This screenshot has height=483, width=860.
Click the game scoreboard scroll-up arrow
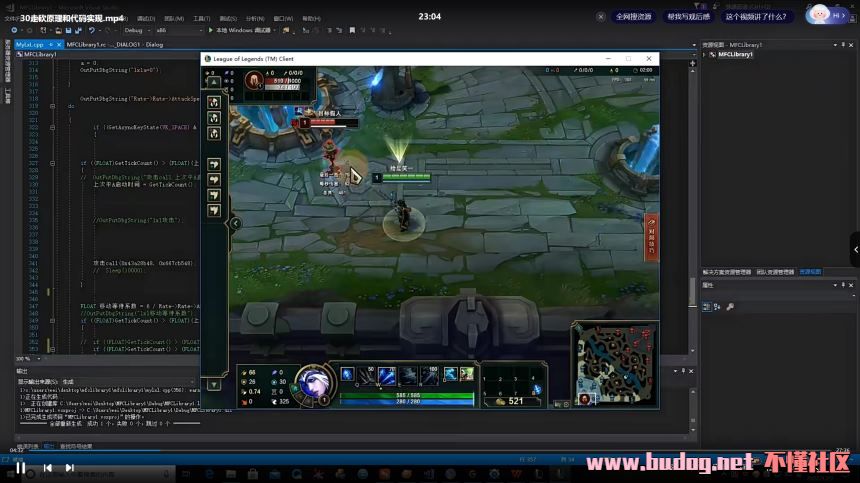[x=214, y=82]
